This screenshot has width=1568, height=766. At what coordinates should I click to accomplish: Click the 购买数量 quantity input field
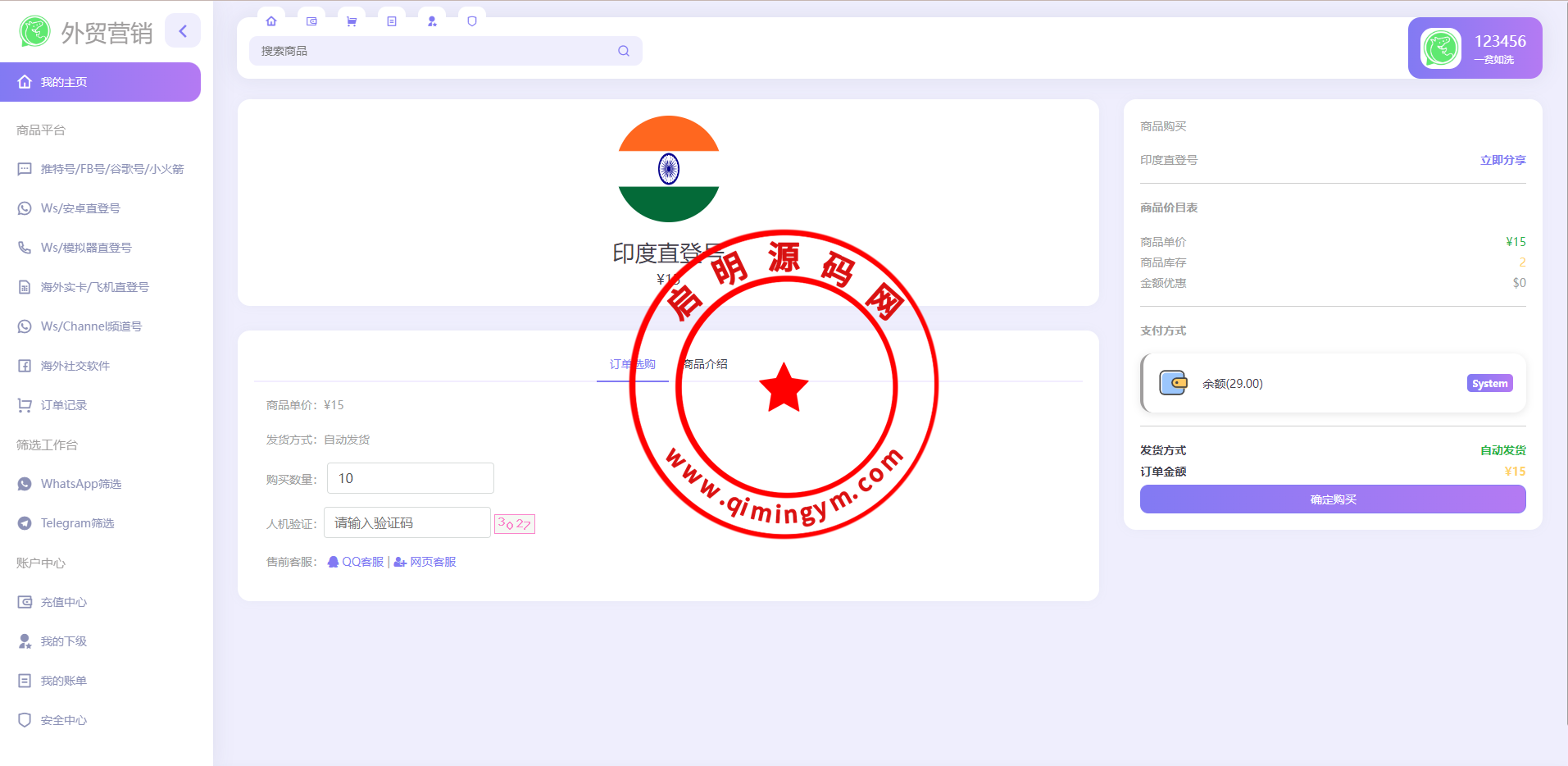pyautogui.click(x=410, y=478)
